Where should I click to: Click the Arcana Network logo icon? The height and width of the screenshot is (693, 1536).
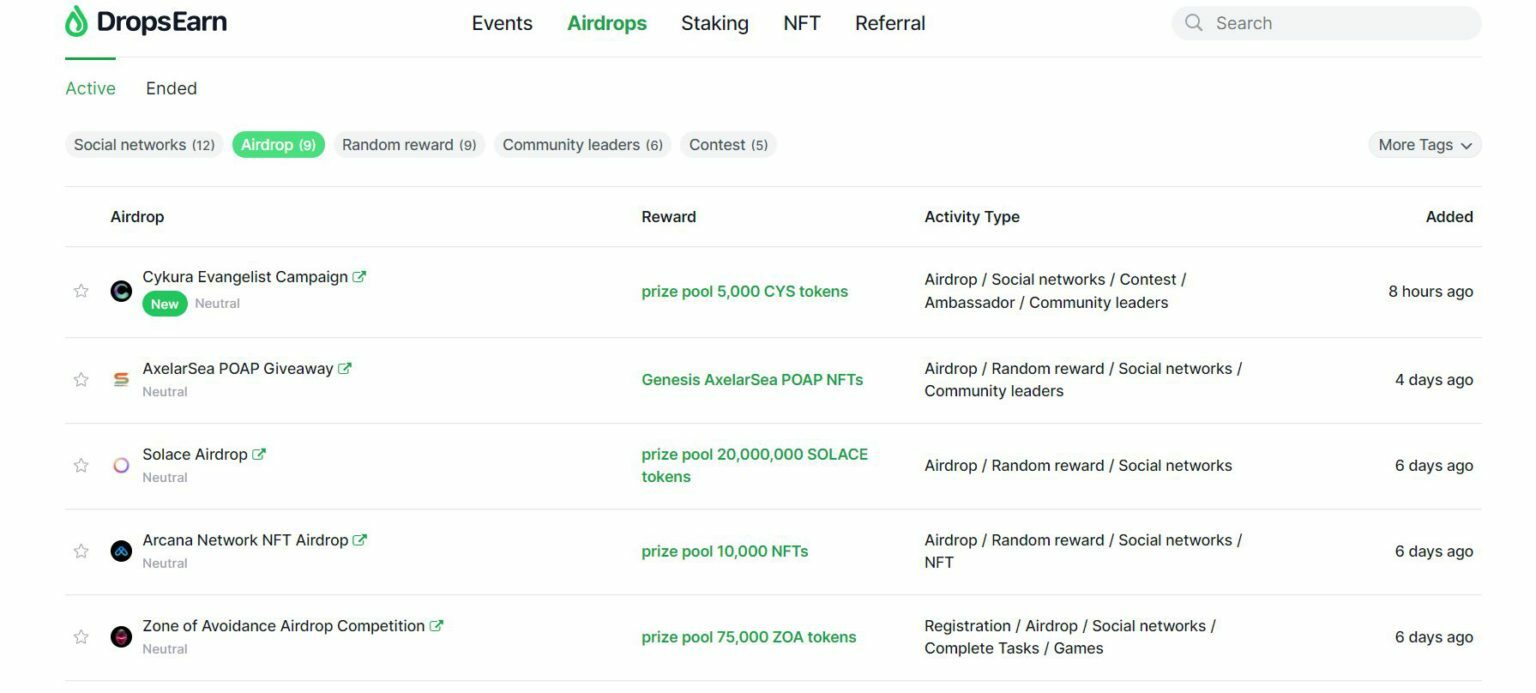point(121,551)
